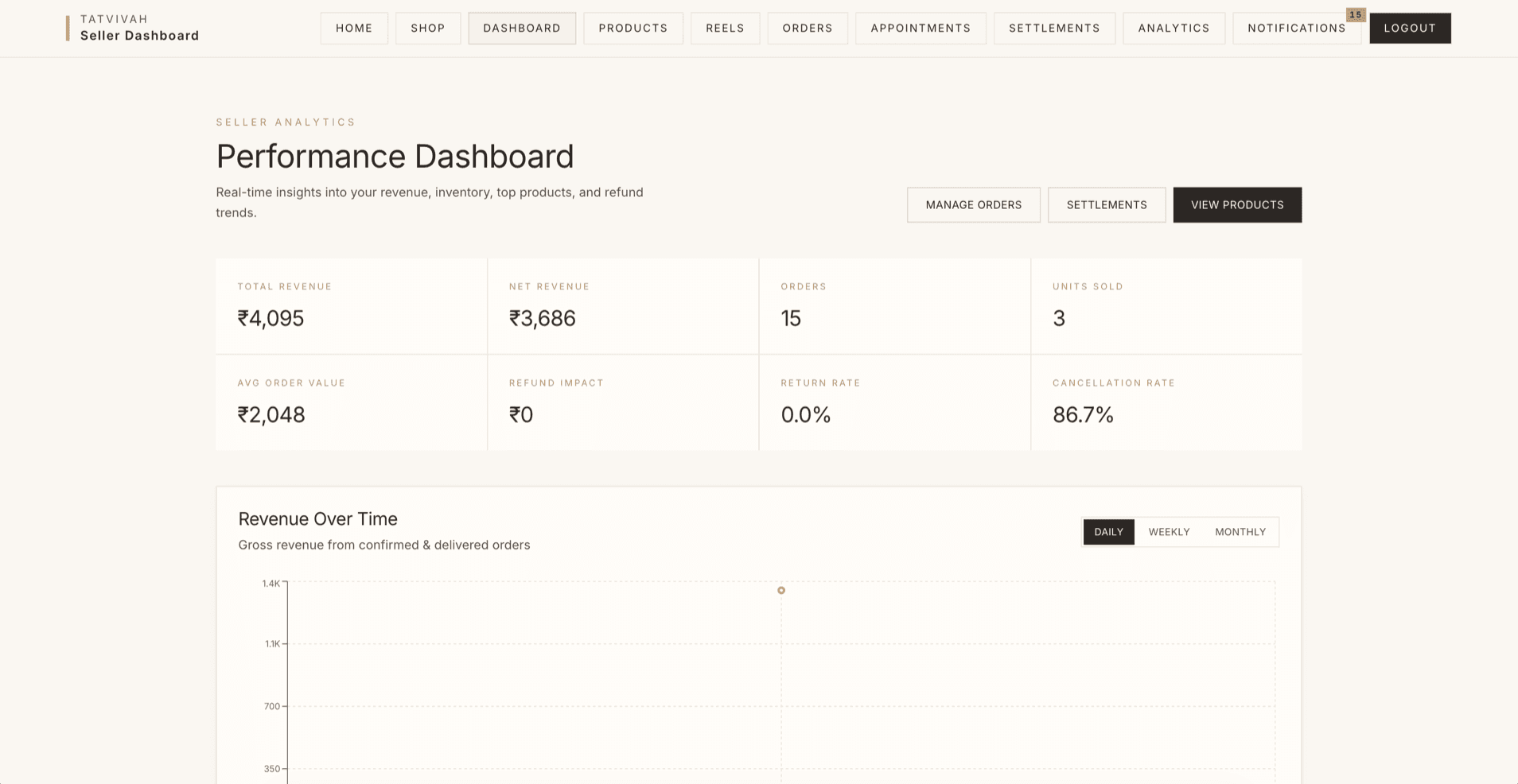Click the Net Revenue value ₹3,686

tap(543, 318)
